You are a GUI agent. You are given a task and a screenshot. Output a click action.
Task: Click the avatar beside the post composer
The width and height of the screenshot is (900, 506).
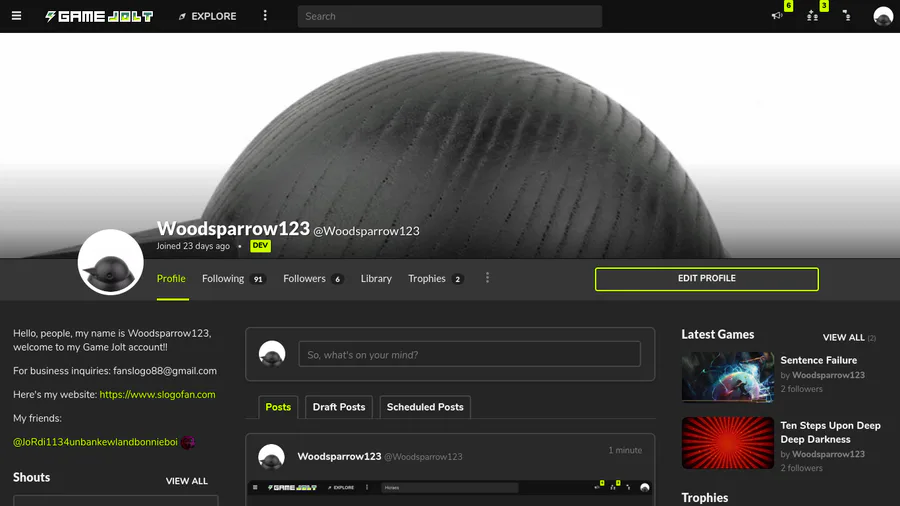pos(272,354)
